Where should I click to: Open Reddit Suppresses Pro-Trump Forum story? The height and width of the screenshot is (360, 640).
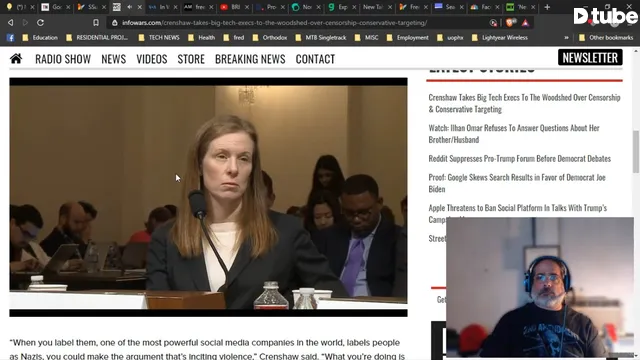(x=520, y=158)
